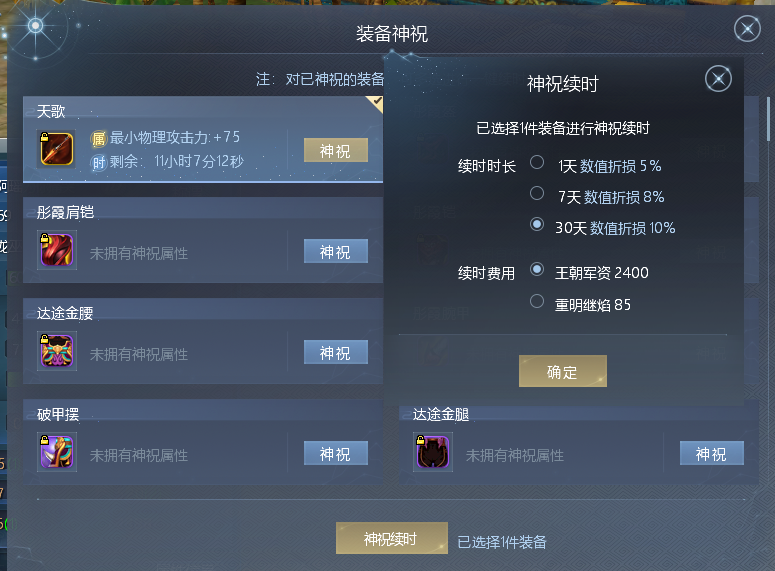Choose 王朝军资 2400 as renewal cost
Image resolution: width=775 pixels, height=571 pixels.
click(x=537, y=269)
